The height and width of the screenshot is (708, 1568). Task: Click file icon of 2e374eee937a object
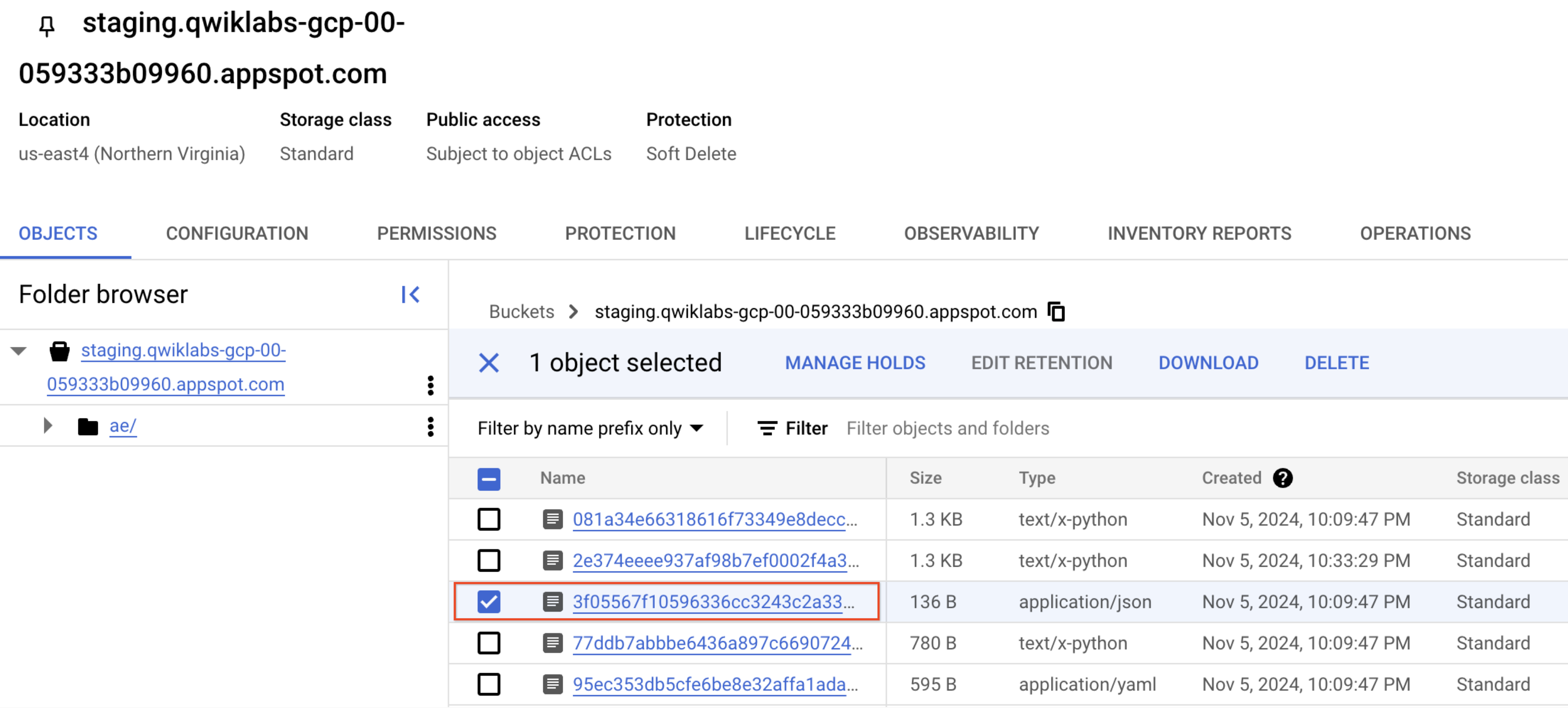coord(553,561)
